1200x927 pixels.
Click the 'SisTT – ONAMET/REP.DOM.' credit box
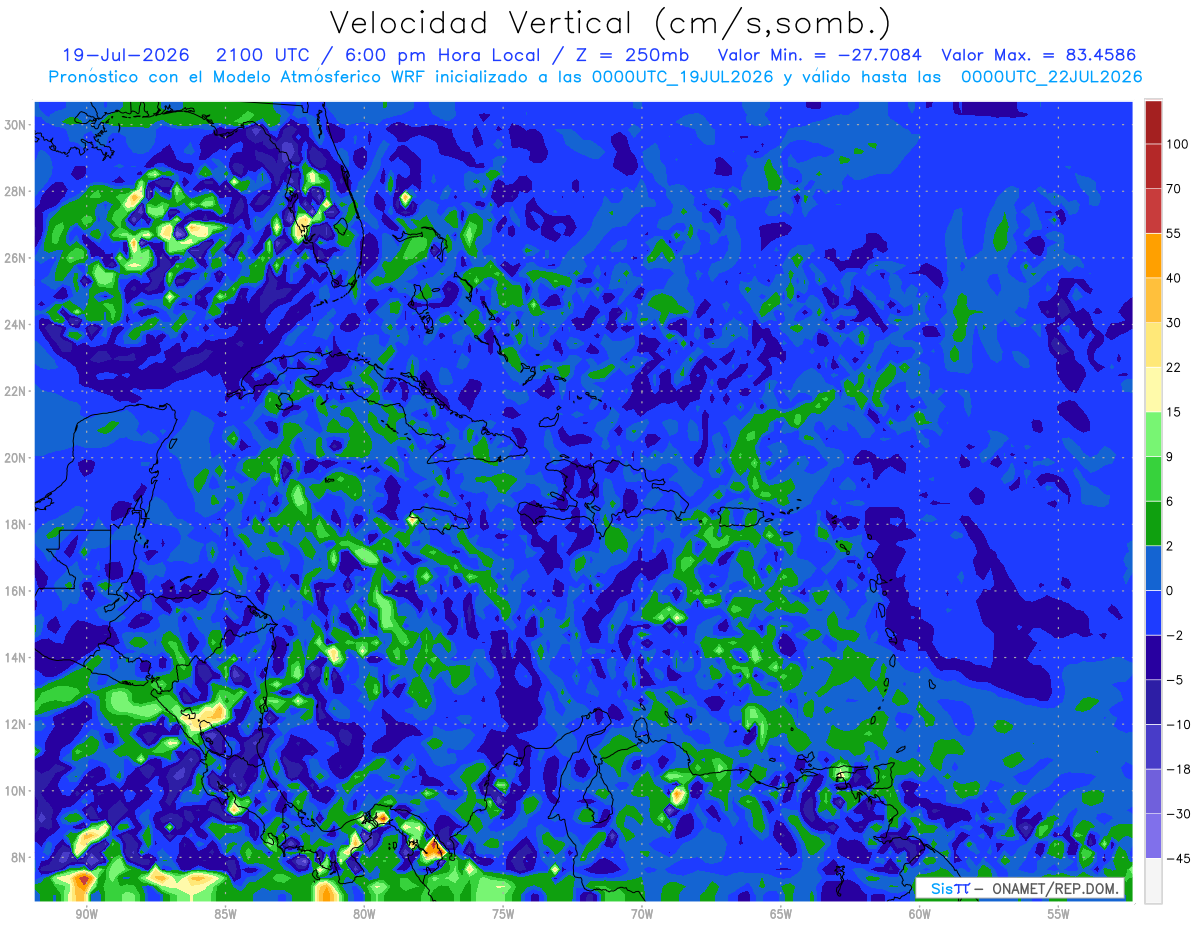tap(1019, 888)
